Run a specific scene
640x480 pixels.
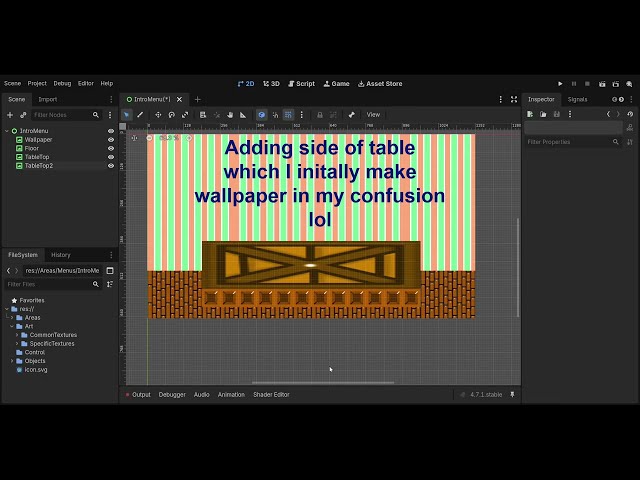point(616,84)
